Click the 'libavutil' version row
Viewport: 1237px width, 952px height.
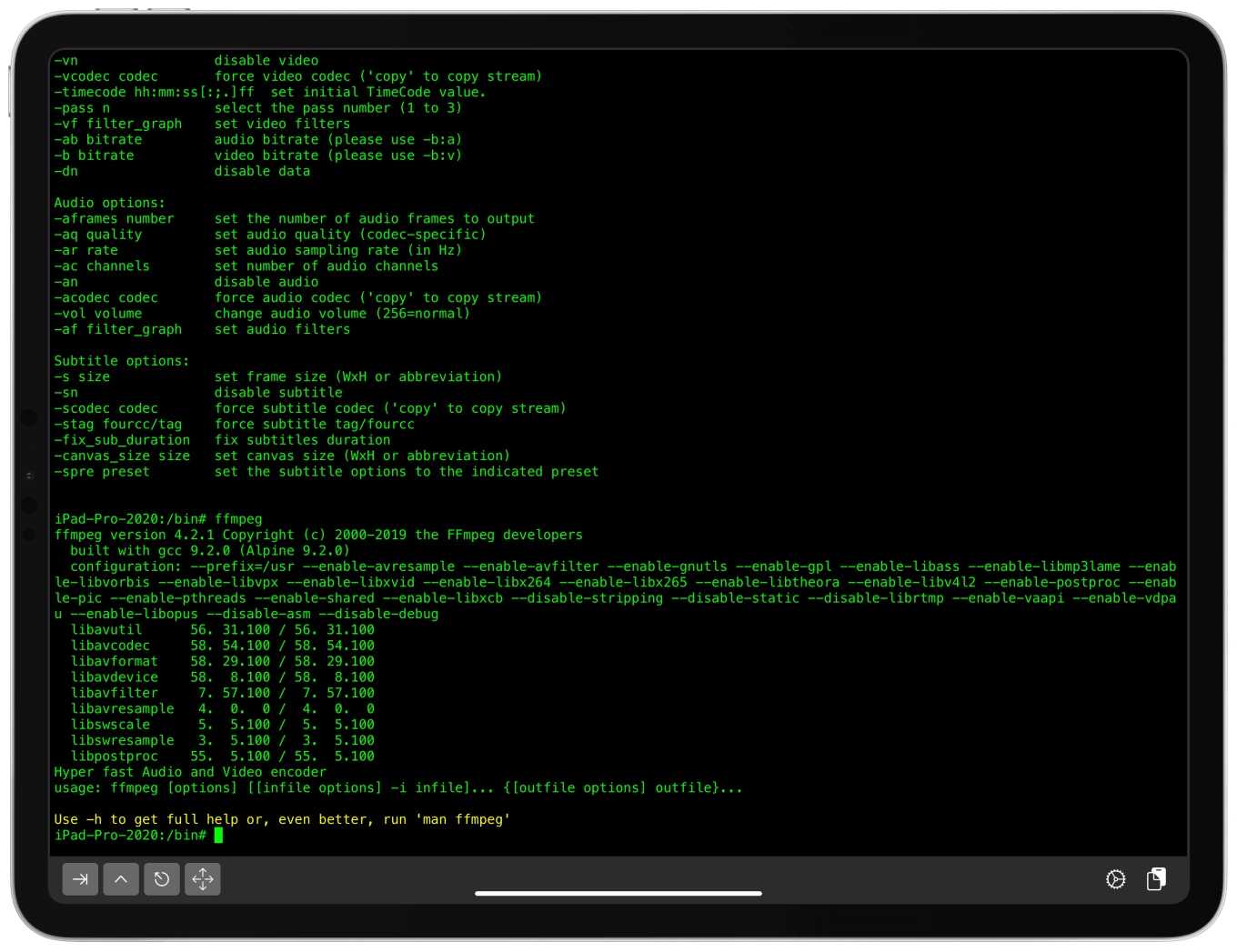(223, 630)
